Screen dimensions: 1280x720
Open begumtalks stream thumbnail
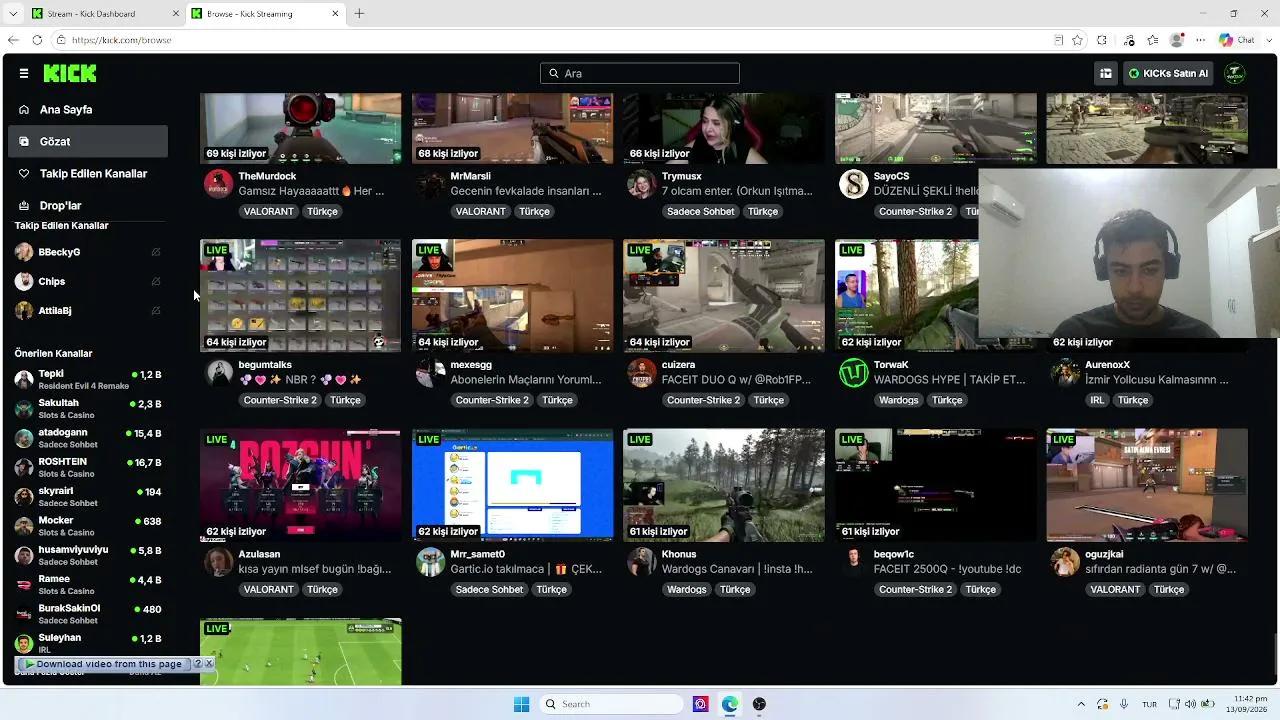tap(301, 296)
